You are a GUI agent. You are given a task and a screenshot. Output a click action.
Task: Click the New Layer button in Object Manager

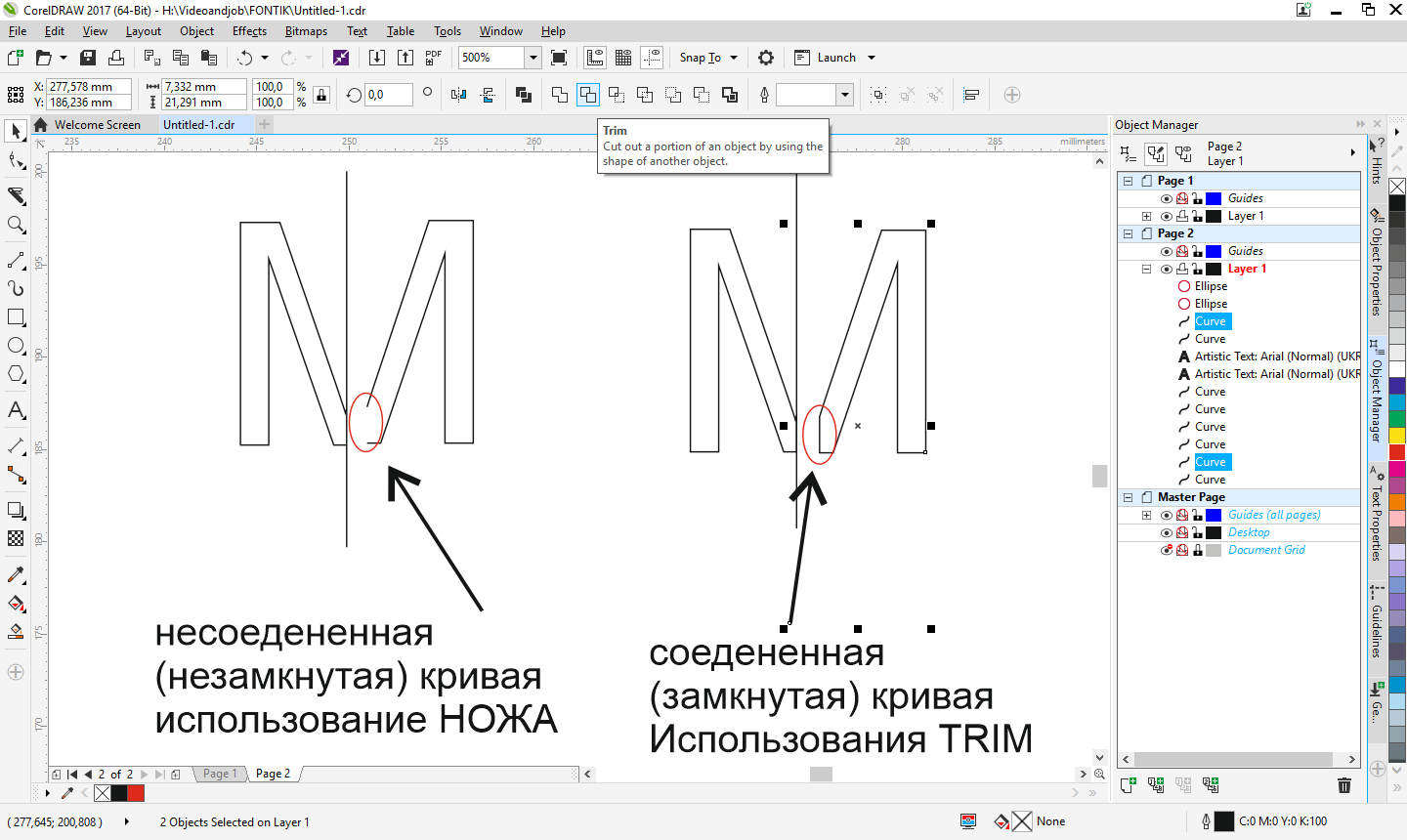tap(1129, 784)
